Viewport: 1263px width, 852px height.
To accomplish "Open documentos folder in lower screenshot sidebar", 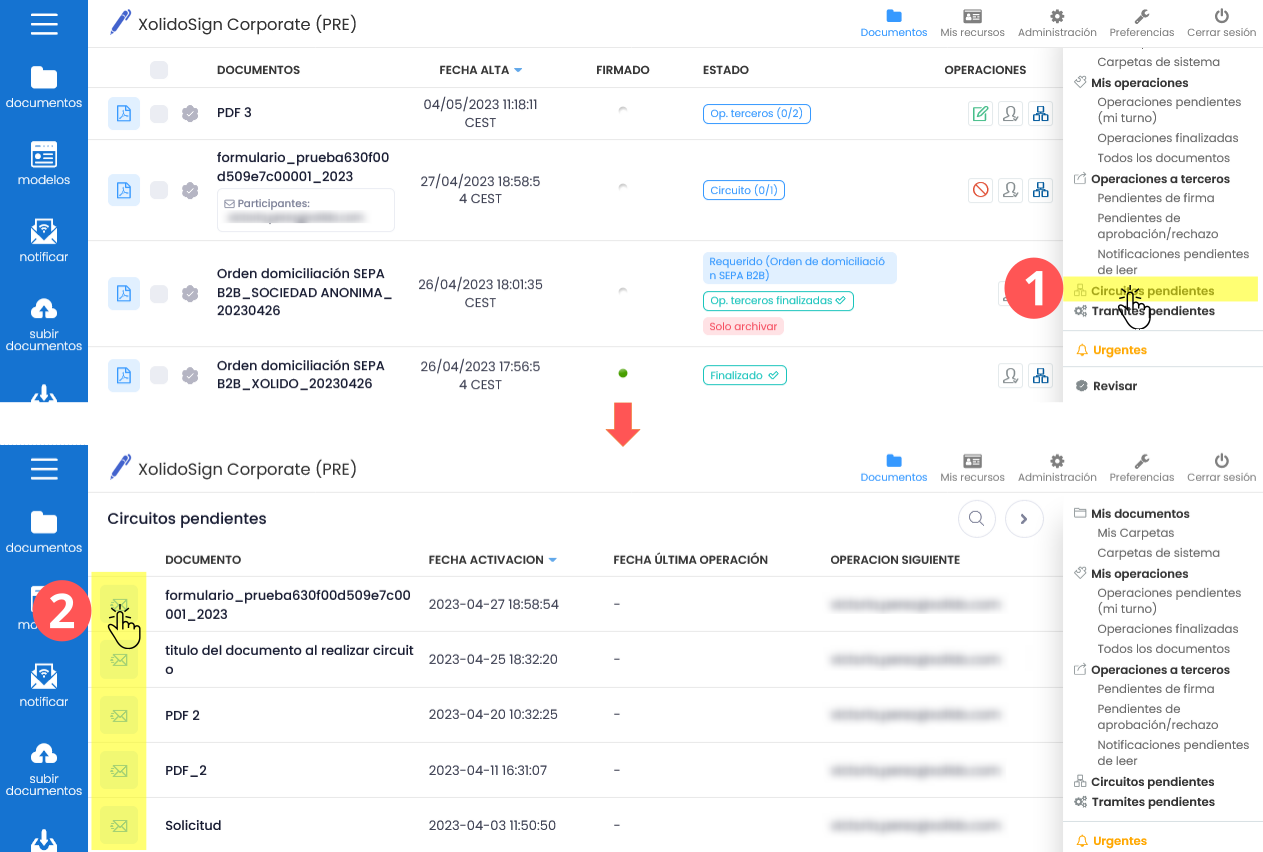I will click(x=44, y=532).
